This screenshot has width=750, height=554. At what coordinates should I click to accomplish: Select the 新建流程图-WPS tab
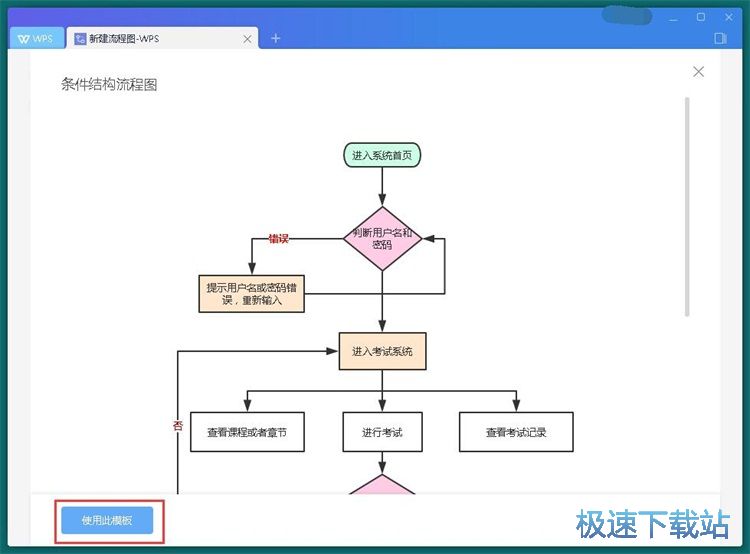tap(163, 39)
